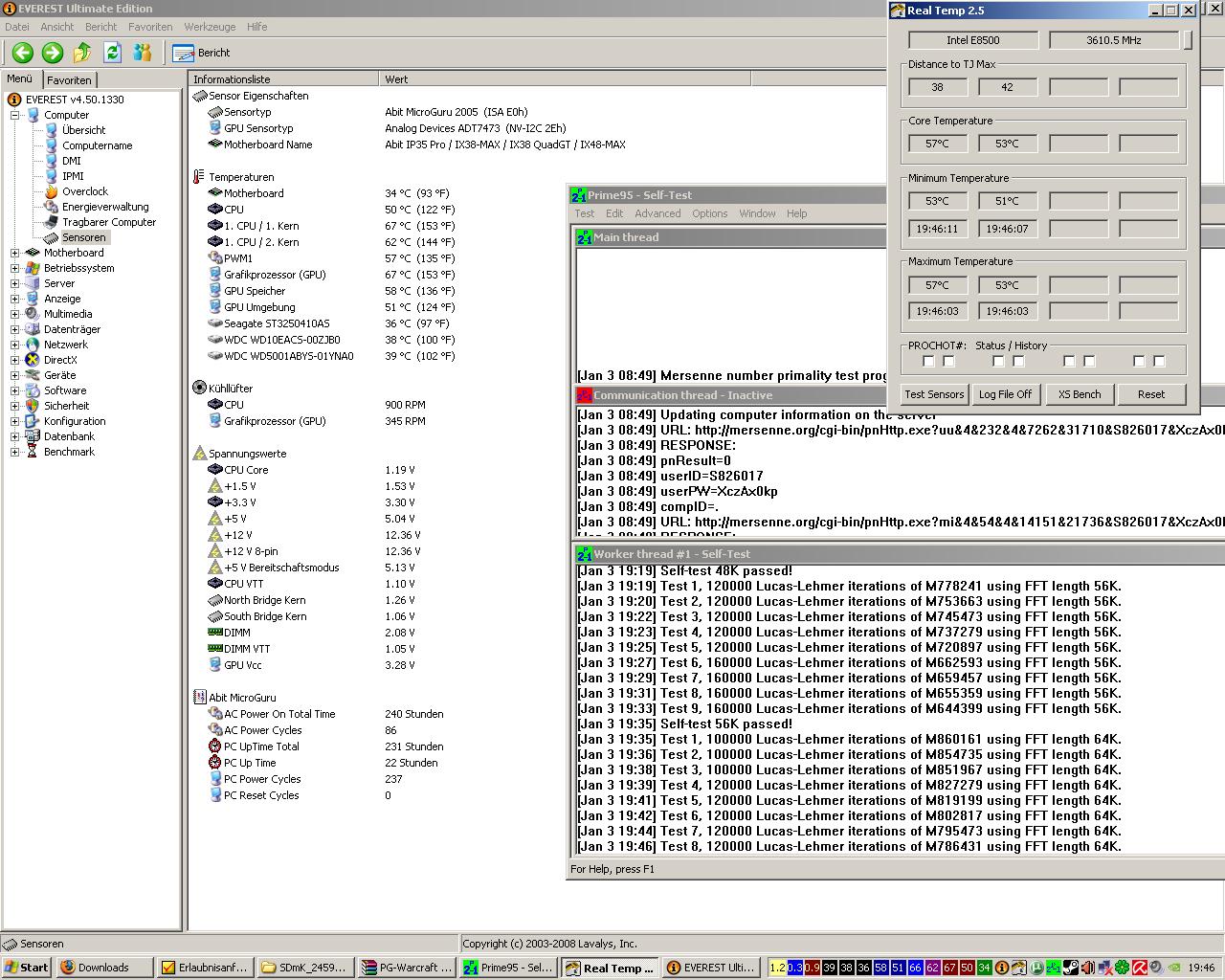The height and width of the screenshot is (980, 1225).
Task: Open Übersicht in the Computer tree
Action: point(83,130)
